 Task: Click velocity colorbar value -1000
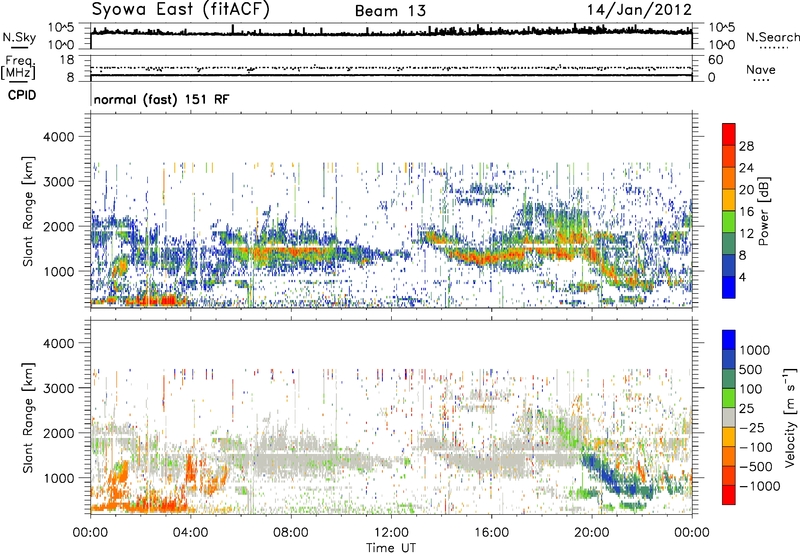click(x=759, y=486)
